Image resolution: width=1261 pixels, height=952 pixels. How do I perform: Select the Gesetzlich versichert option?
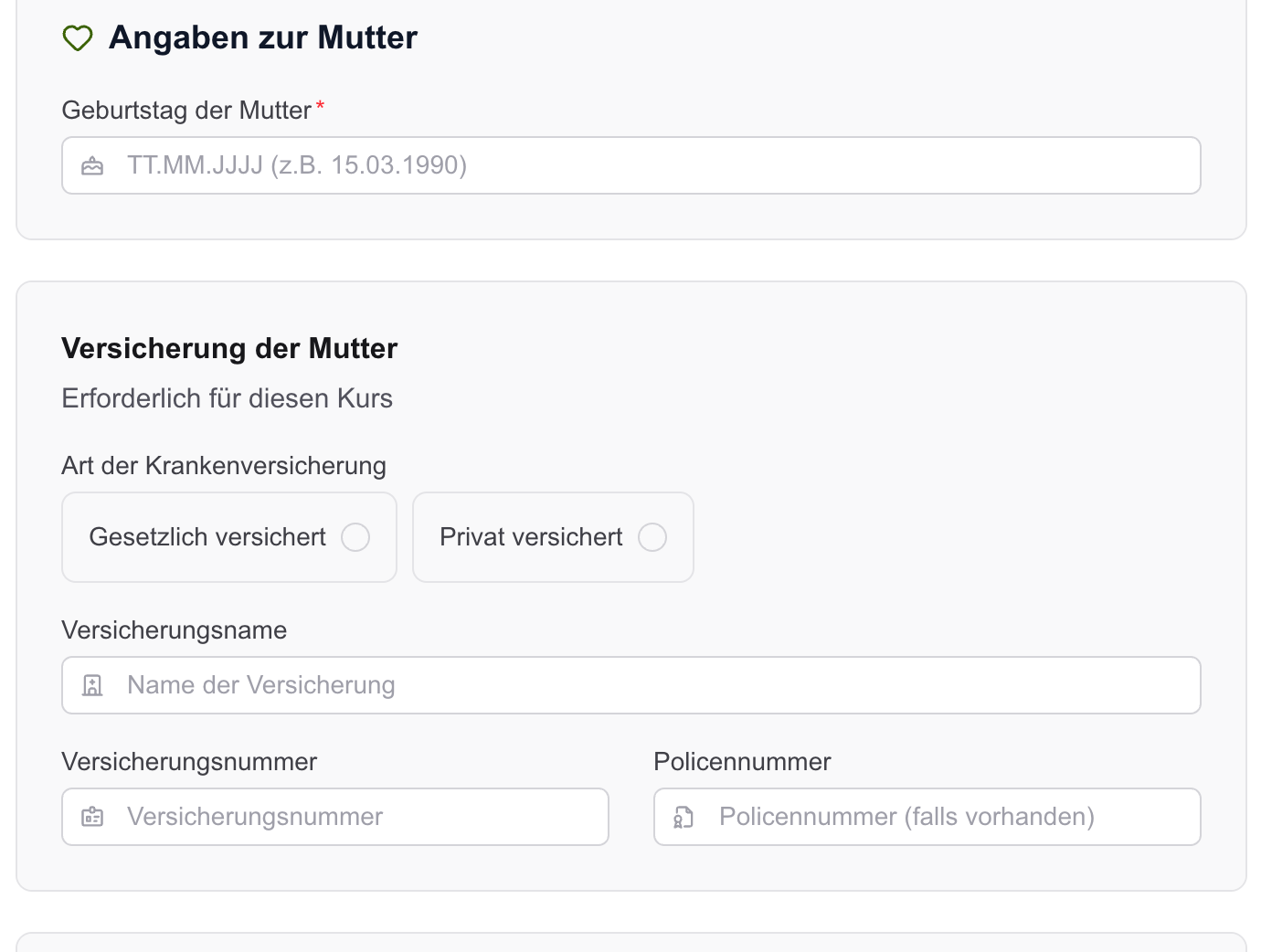(x=228, y=537)
